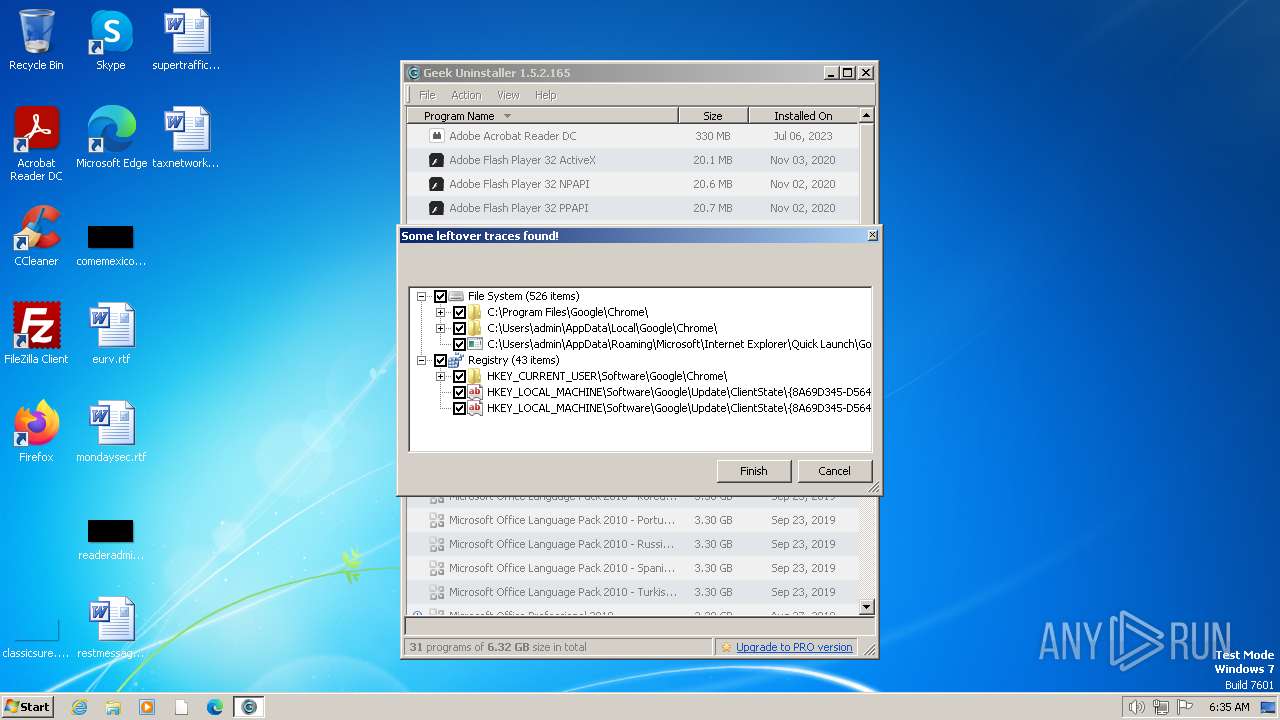Uncheck HKEY_CURRENT_USER\Software\Google\Chrome\ checkbox
The height and width of the screenshot is (720, 1280).
pyautogui.click(x=459, y=376)
